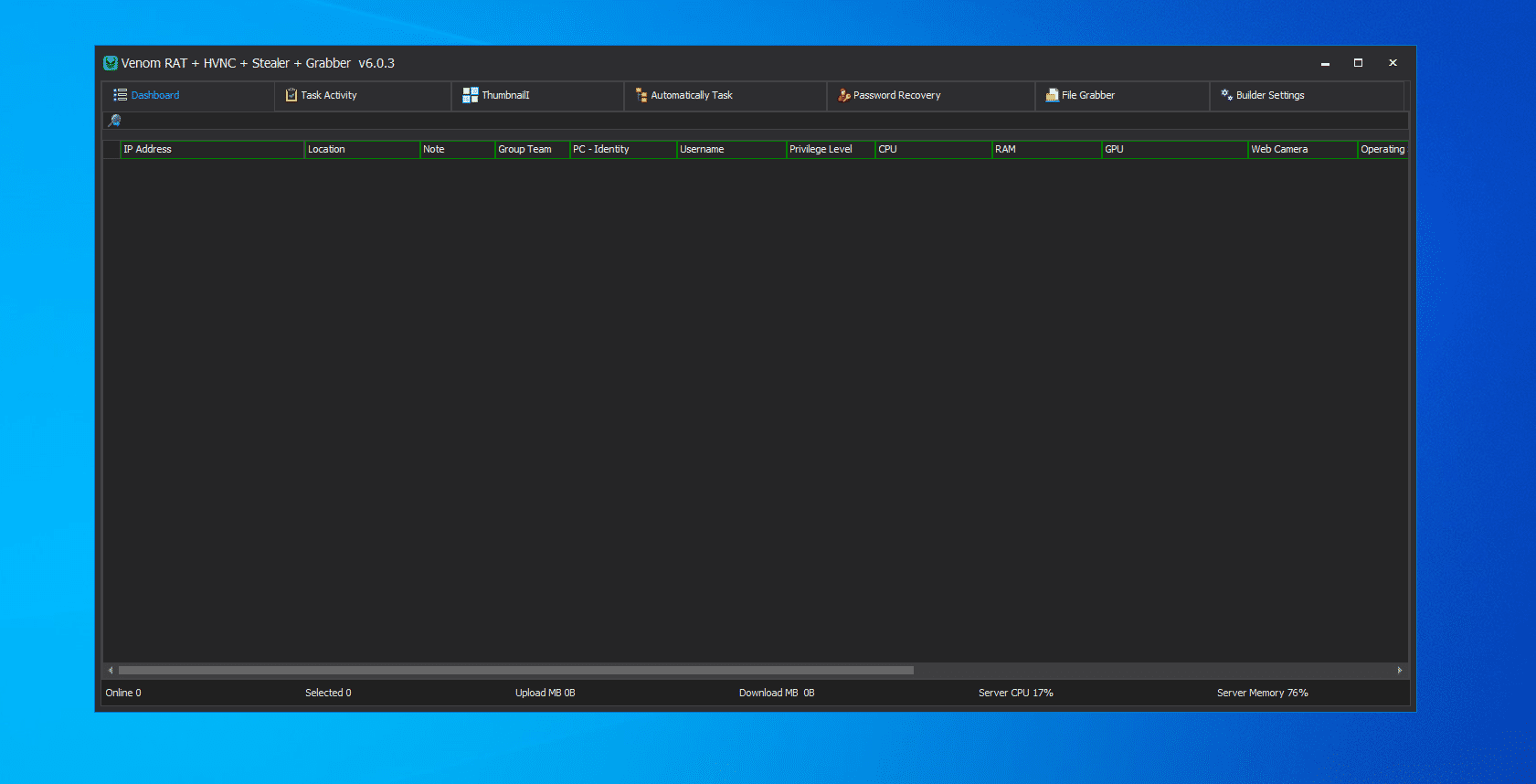The width and height of the screenshot is (1536, 784).
Task: Sort by the RAM column header
Action: pos(1046,149)
